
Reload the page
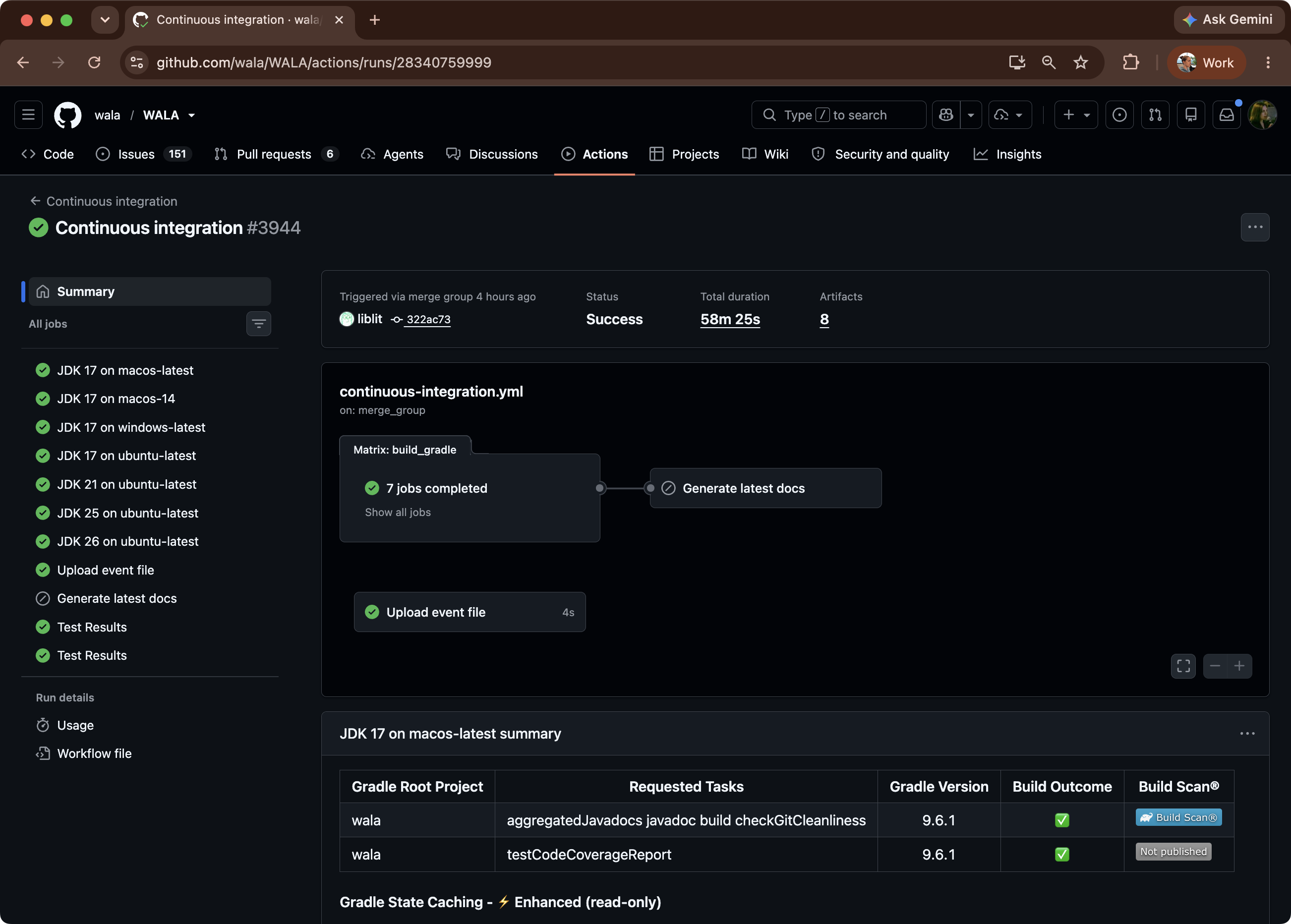coord(95,62)
